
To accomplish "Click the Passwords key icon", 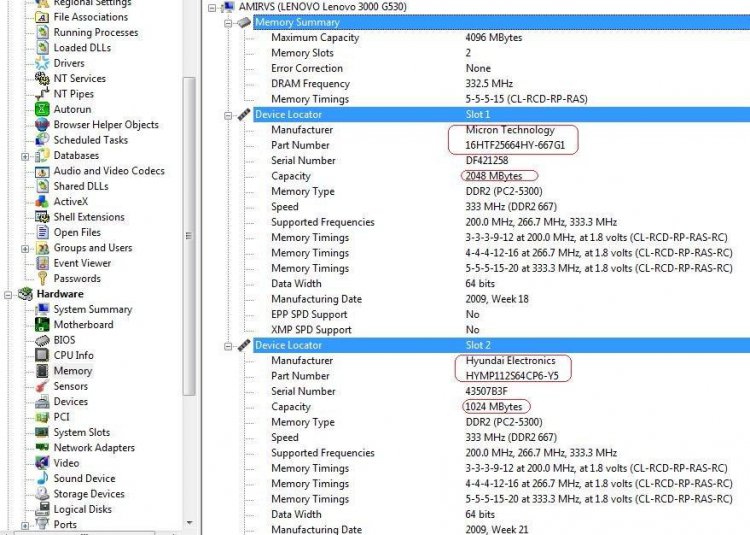I will coord(42,278).
